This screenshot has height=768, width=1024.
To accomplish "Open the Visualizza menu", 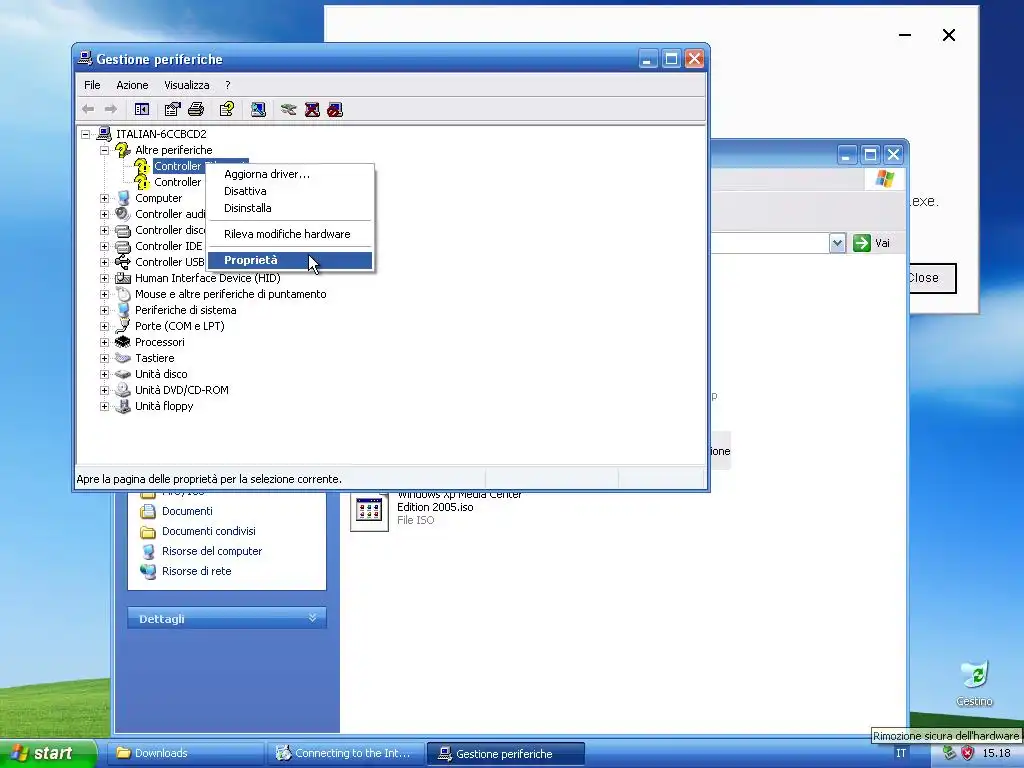I will (187, 85).
